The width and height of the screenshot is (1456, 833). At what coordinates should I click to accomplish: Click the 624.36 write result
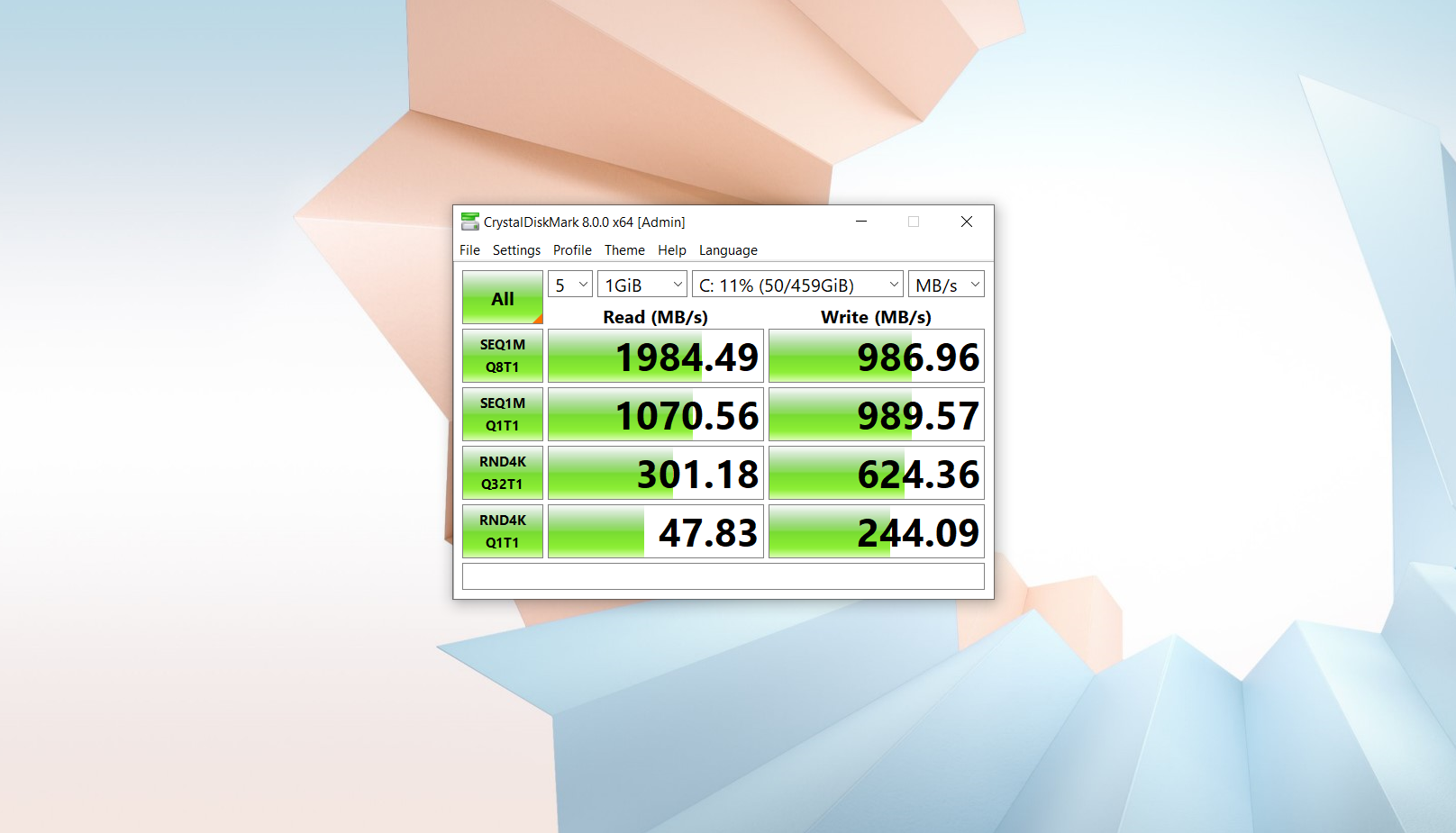[877, 473]
